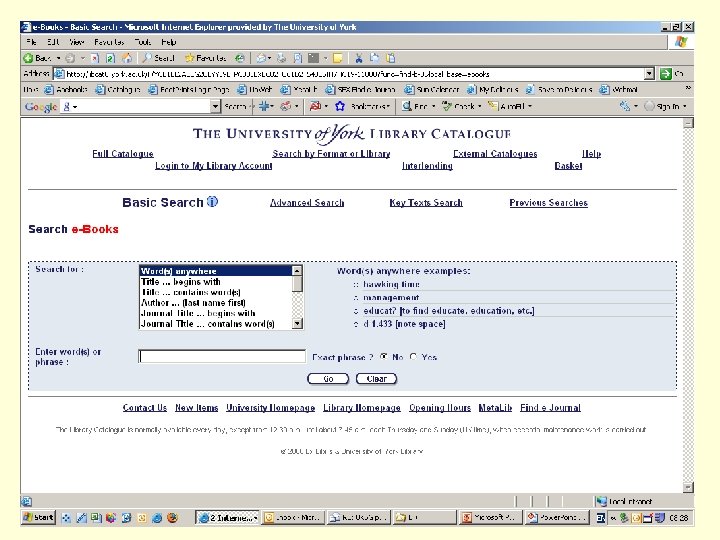The width and height of the screenshot is (720, 540).
Task: Click the Google toolbar spell Check icon
Action: (x=447, y=107)
